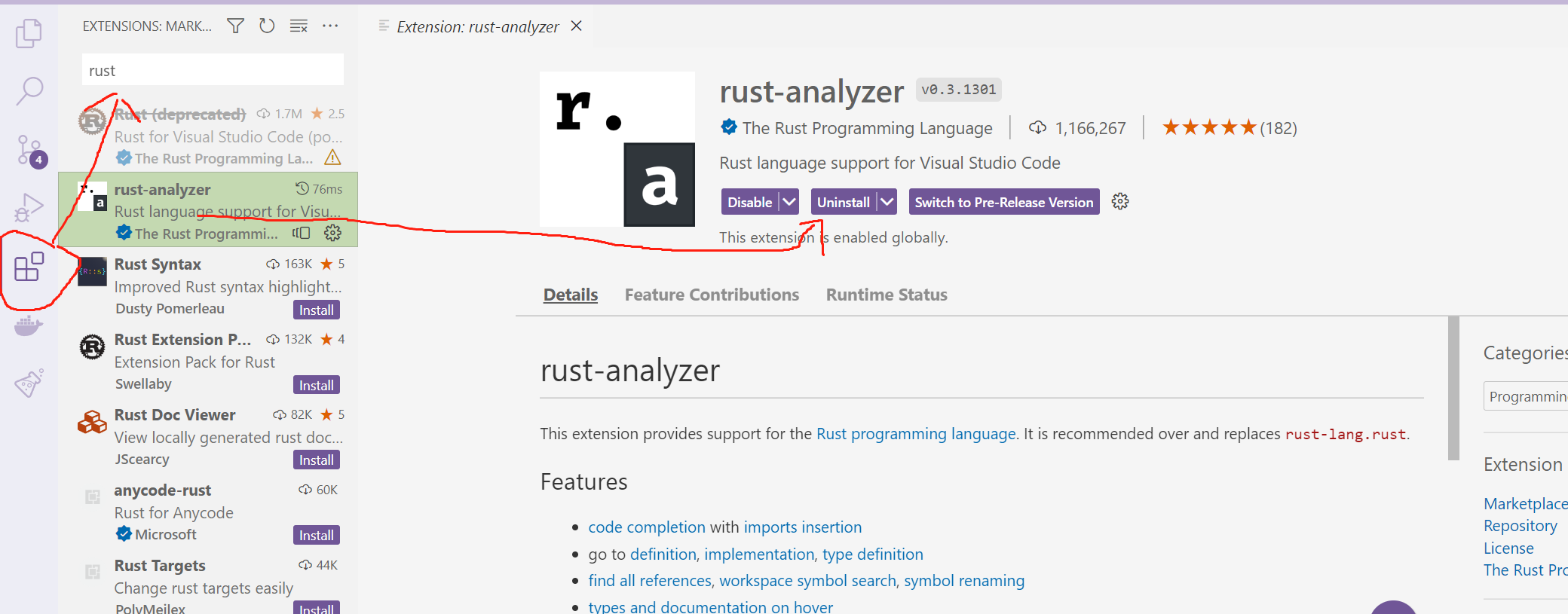1568x614 pixels.
Task: Select rust-analyzer extension in list
Action: point(208,210)
